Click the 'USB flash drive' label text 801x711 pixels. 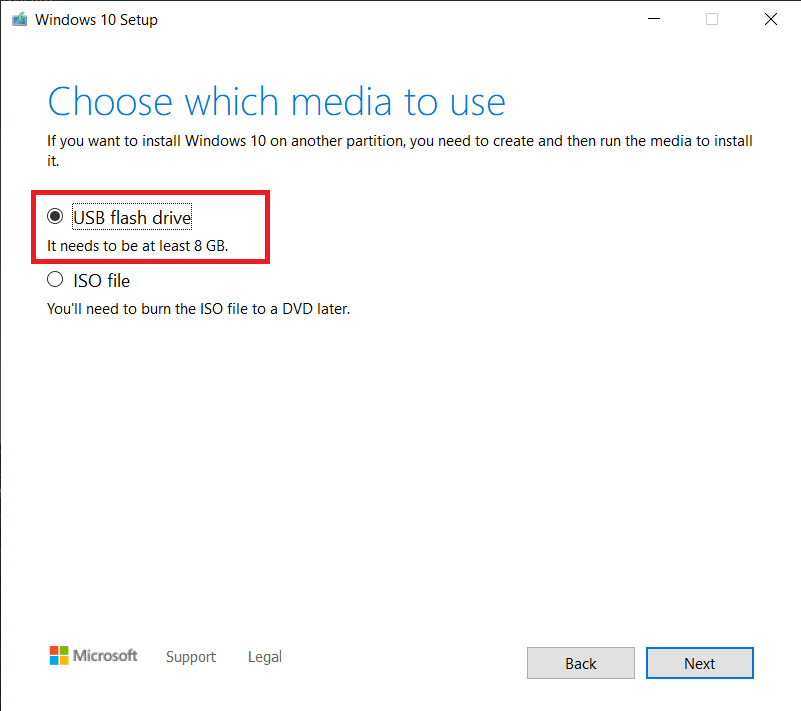[x=132, y=218]
